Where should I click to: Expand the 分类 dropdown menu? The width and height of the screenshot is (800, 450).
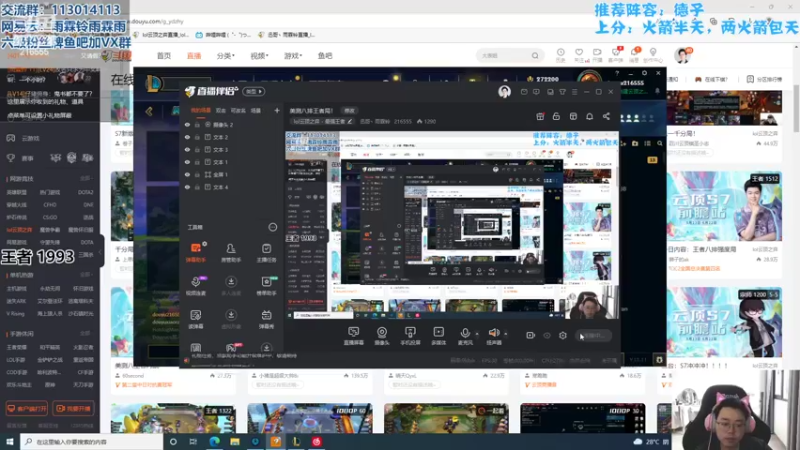click(226, 56)
